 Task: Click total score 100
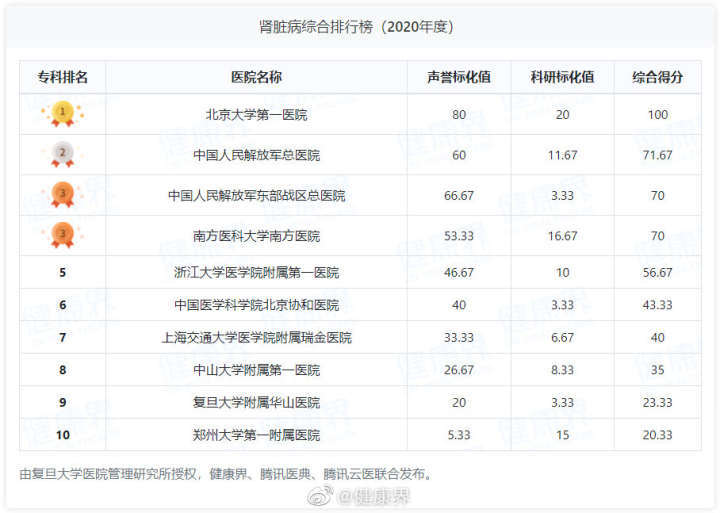657,115
